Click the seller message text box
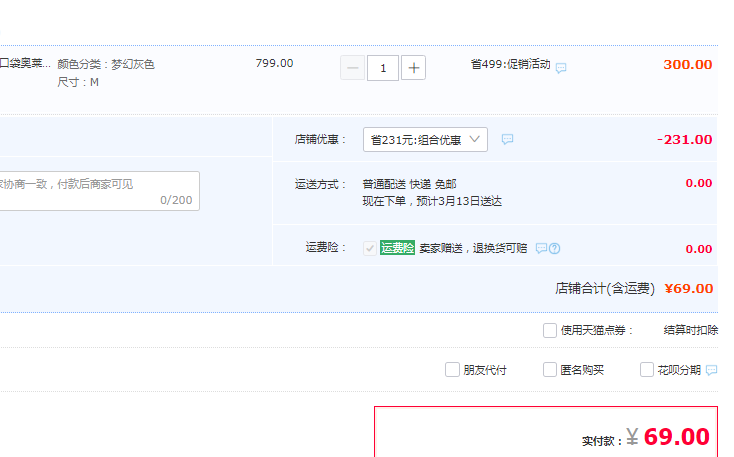 [99, 191]
